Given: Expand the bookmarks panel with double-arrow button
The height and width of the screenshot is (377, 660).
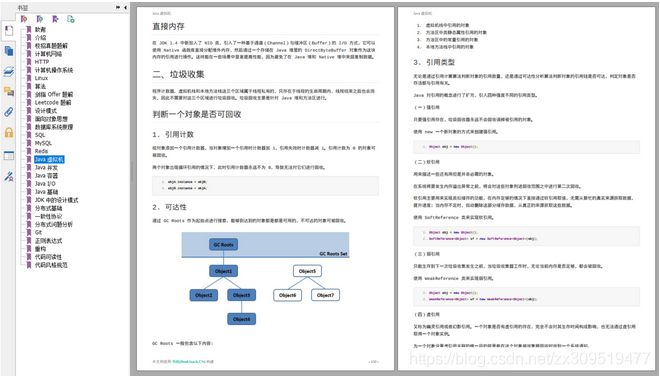Looking at the screenshot, I should (118, 7).
